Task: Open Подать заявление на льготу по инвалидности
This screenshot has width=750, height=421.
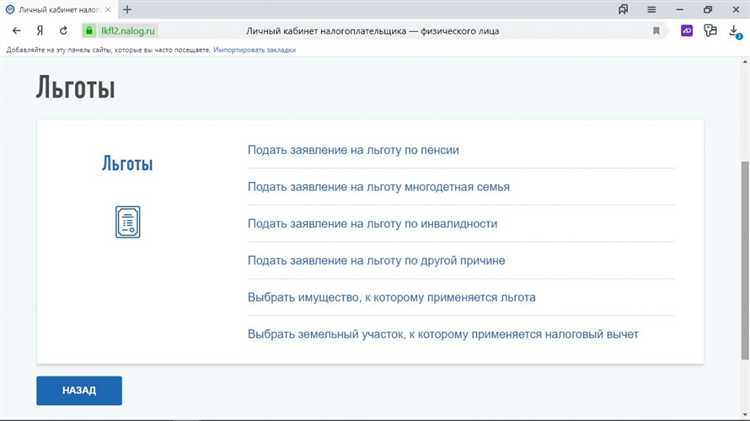Action: pos(372,224)
